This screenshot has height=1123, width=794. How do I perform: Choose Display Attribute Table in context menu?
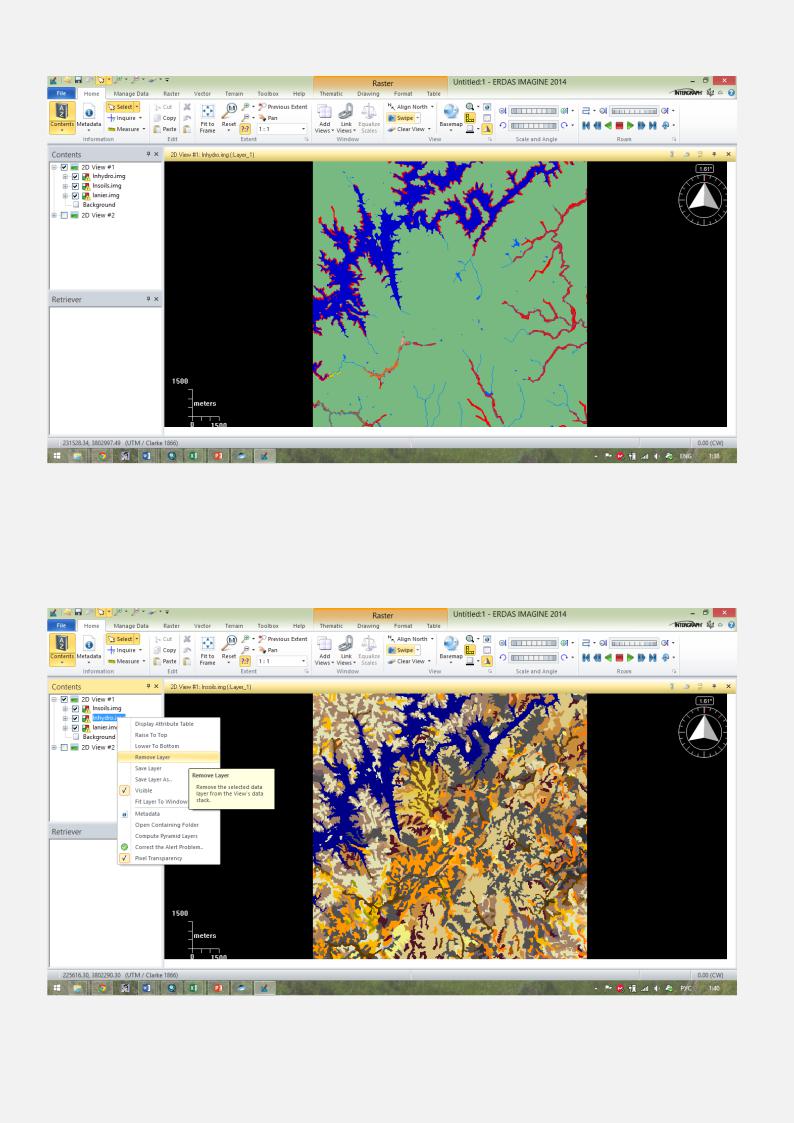[169, 724]
